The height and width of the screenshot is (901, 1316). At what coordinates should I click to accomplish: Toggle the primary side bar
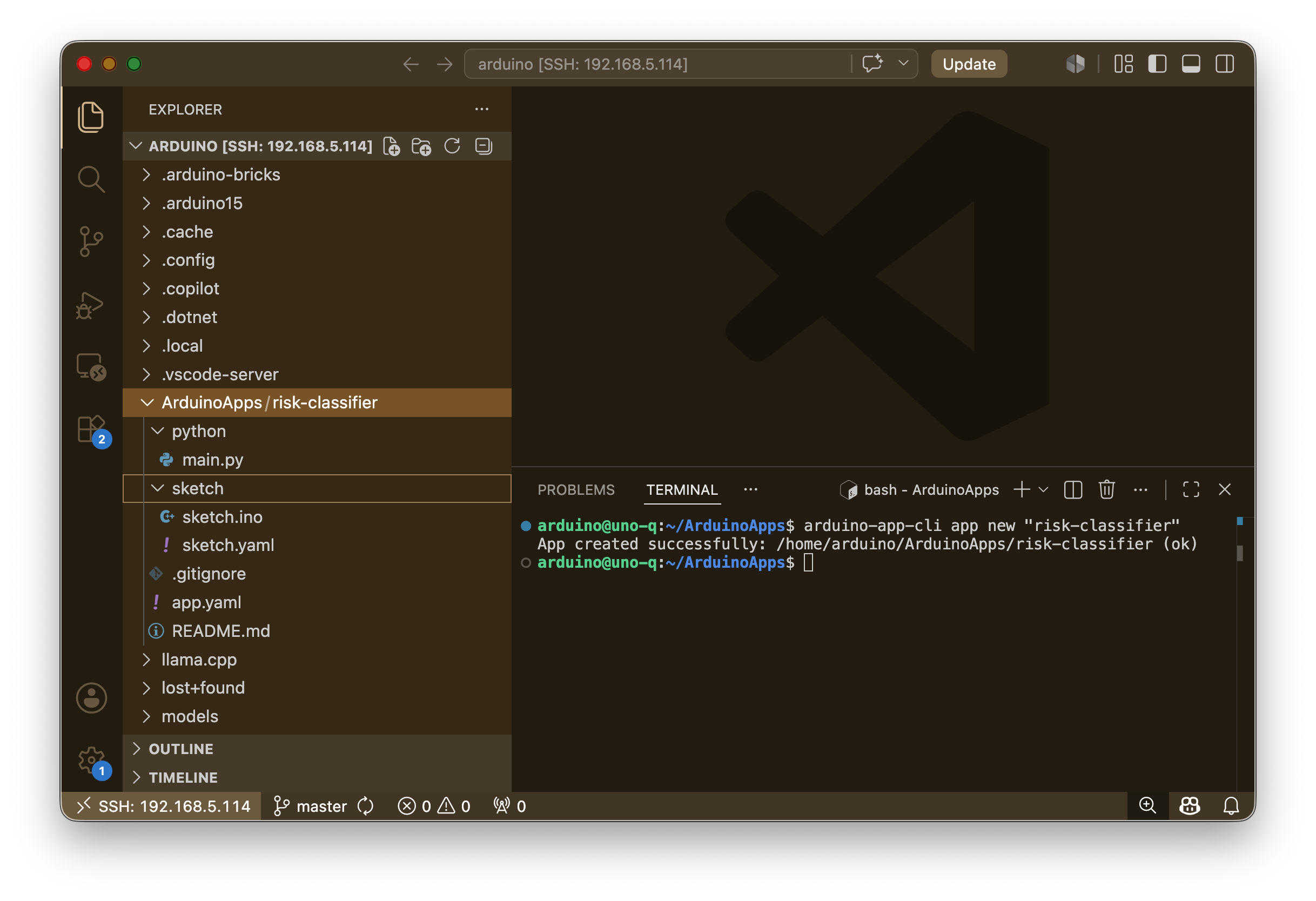coord(1157,64)
